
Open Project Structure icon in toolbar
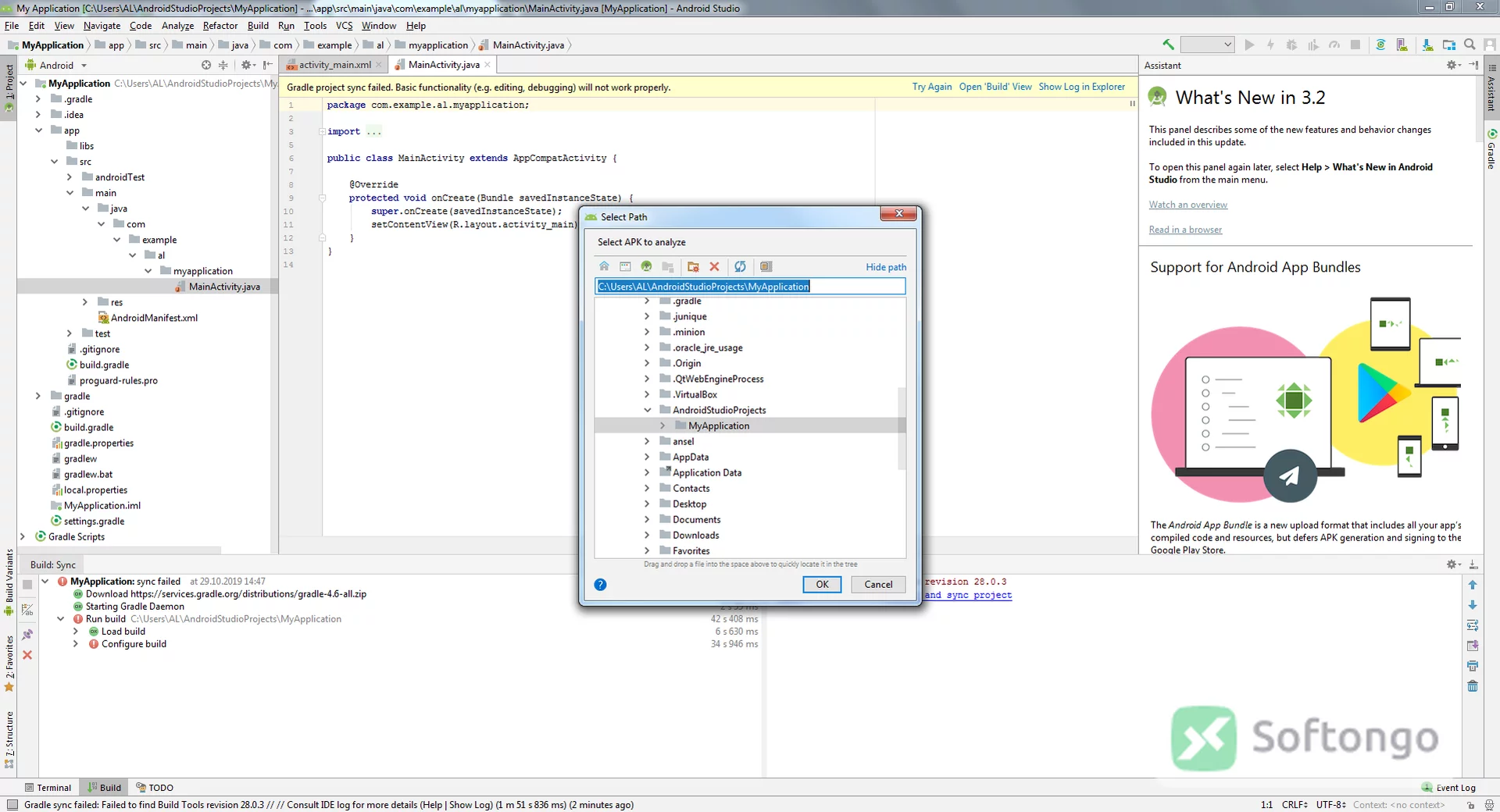(1449, 45)
